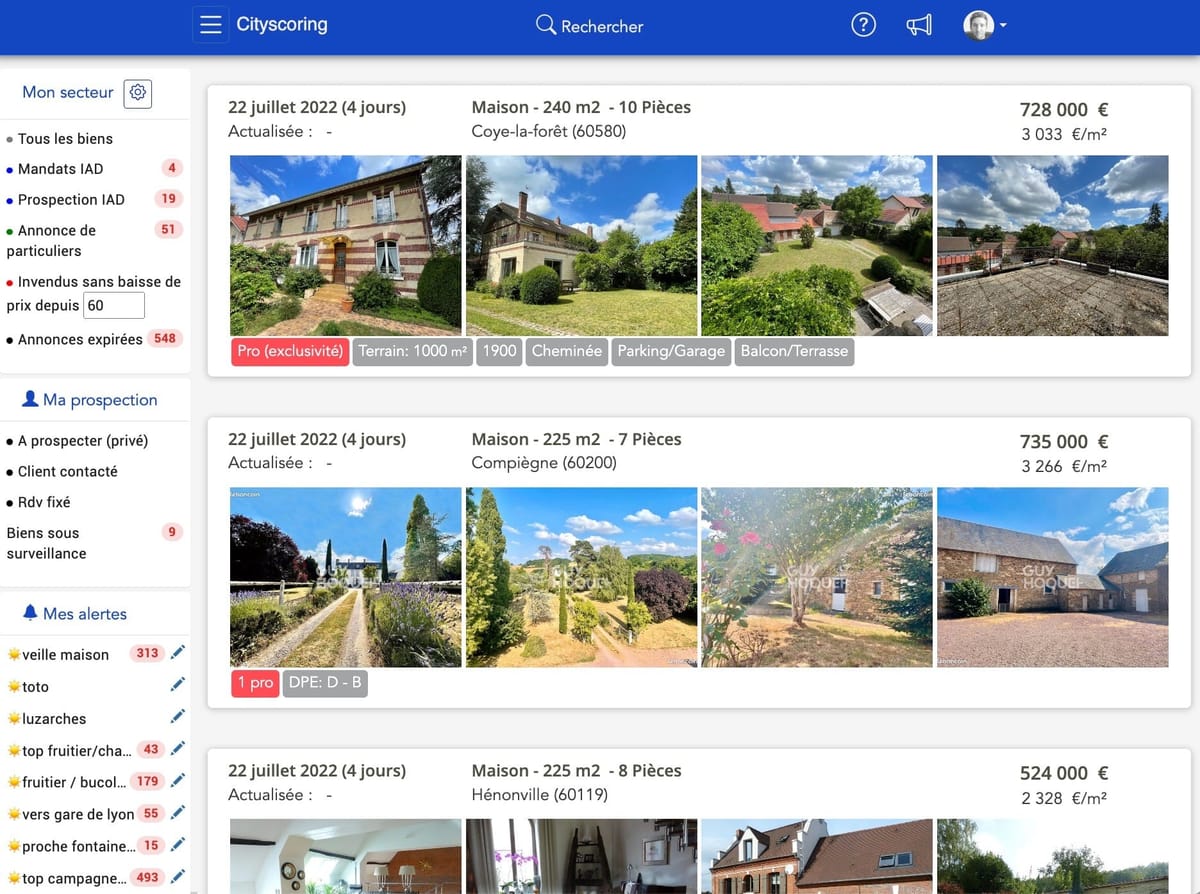Click the help question mark icon

click(863, 25)
